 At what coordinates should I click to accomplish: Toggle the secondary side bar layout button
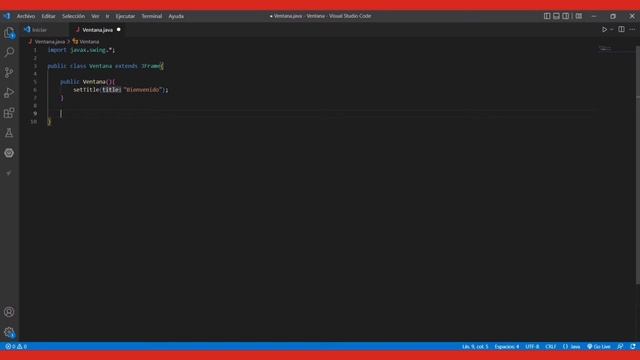click(566, 16)
